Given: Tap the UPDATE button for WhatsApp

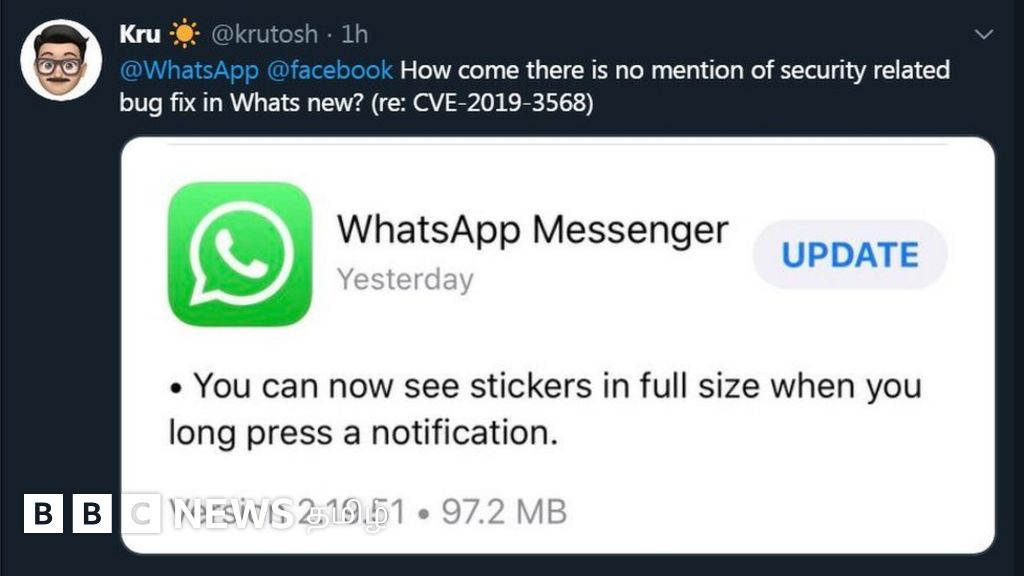Looking at the screenshot, I should point(850,254).
